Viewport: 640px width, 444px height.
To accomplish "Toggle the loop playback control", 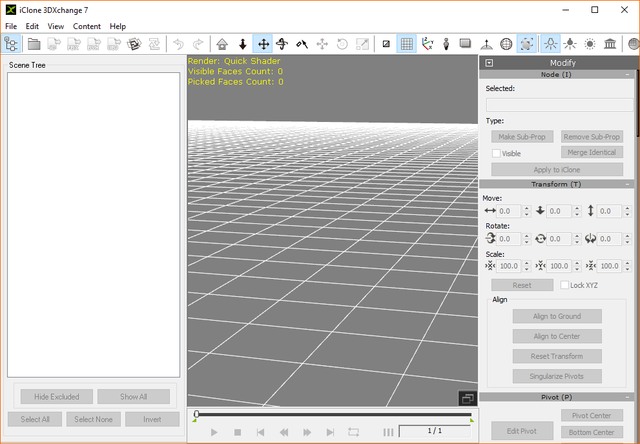I will coord(353,432).
